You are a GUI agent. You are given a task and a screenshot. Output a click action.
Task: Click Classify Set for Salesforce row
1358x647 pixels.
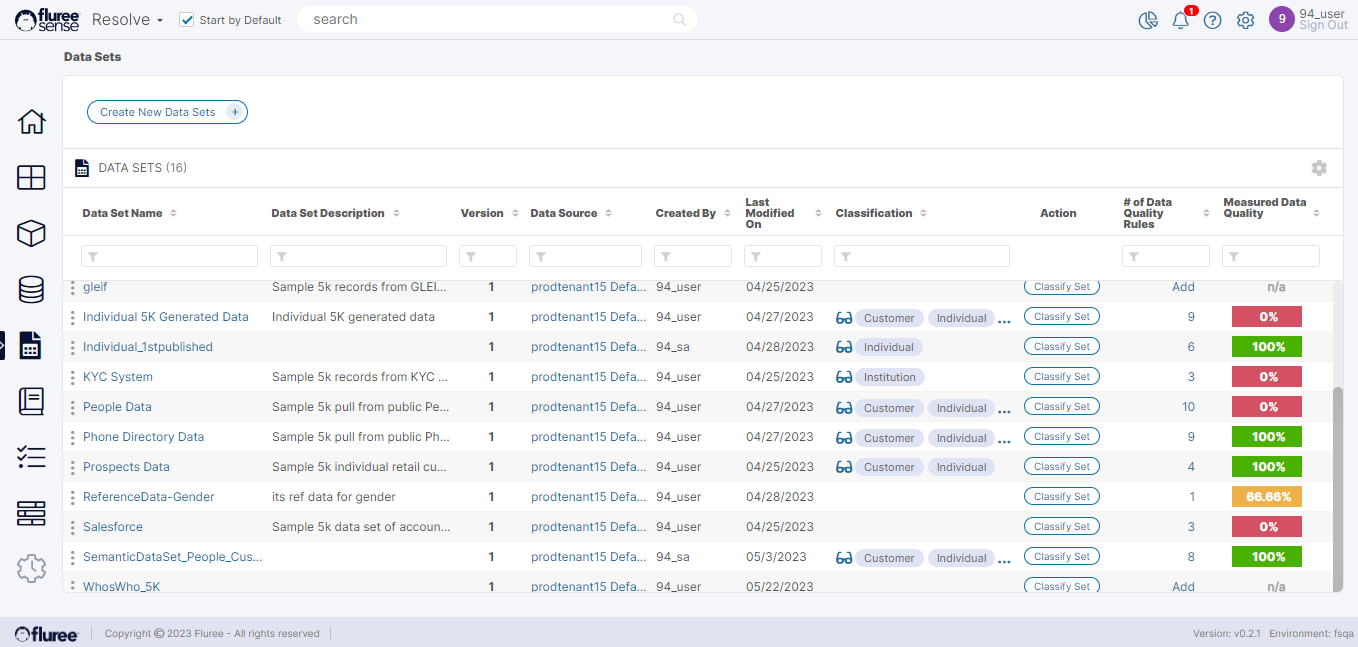[1061, 526]
